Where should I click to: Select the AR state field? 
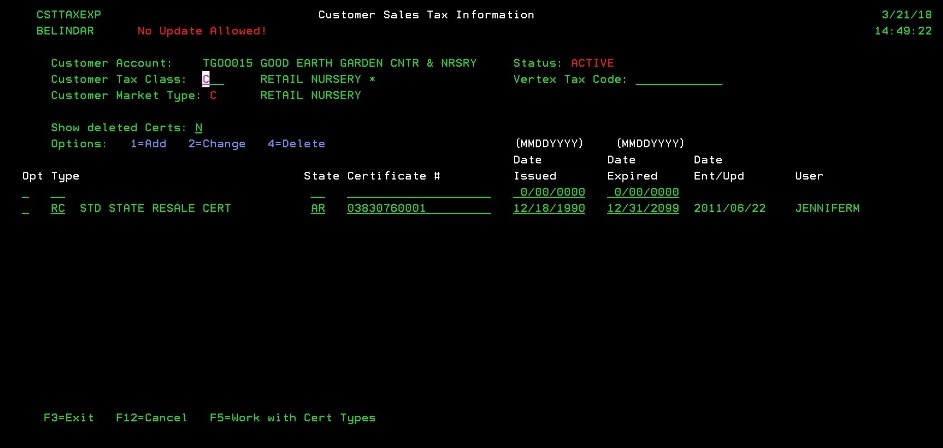317,208
